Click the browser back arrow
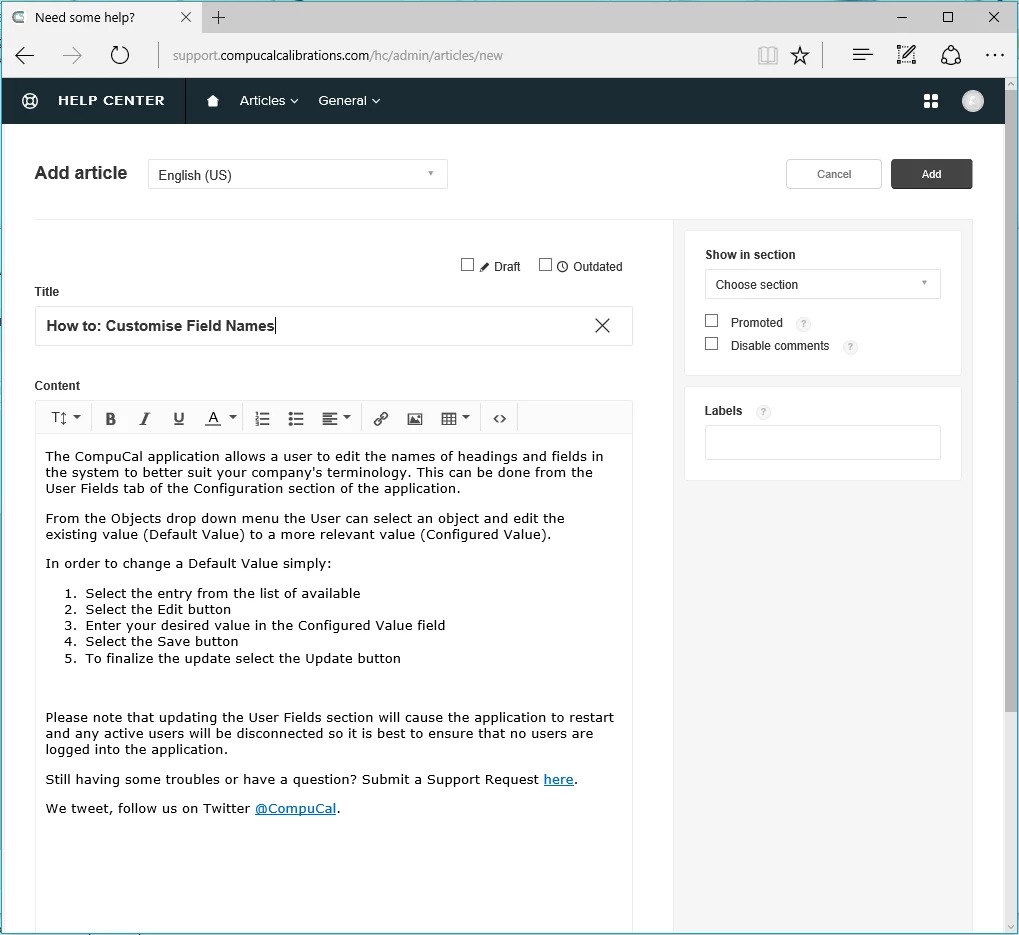 pos(25,55)
